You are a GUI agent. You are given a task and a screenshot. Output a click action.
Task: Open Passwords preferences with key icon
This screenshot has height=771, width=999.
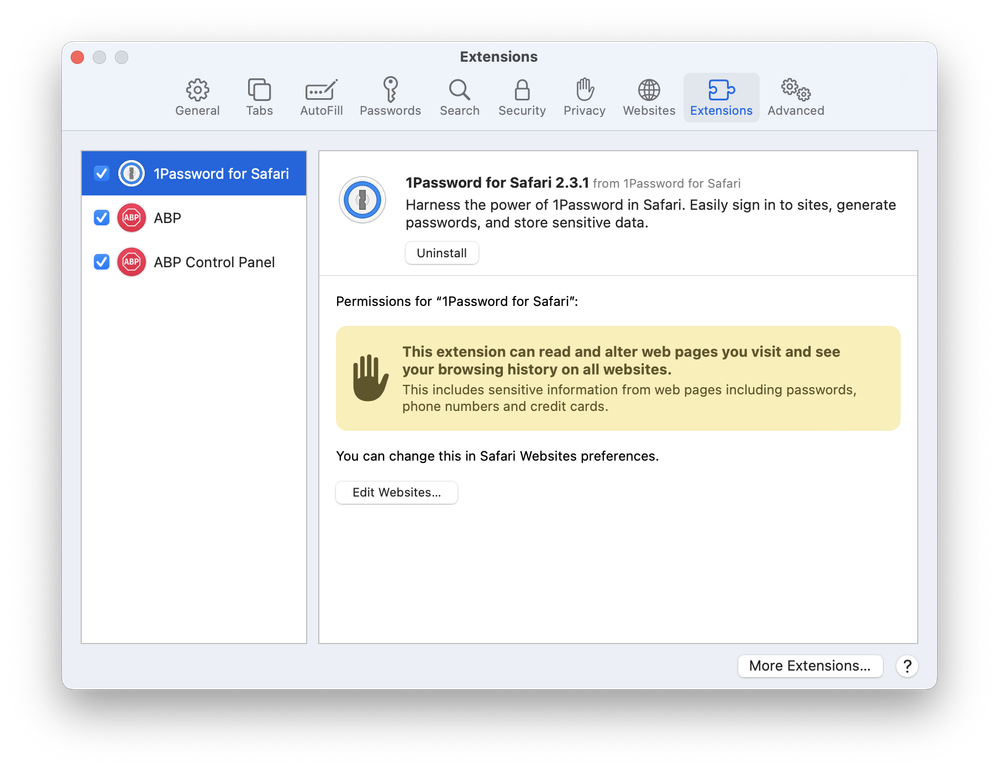coord(390,97)
